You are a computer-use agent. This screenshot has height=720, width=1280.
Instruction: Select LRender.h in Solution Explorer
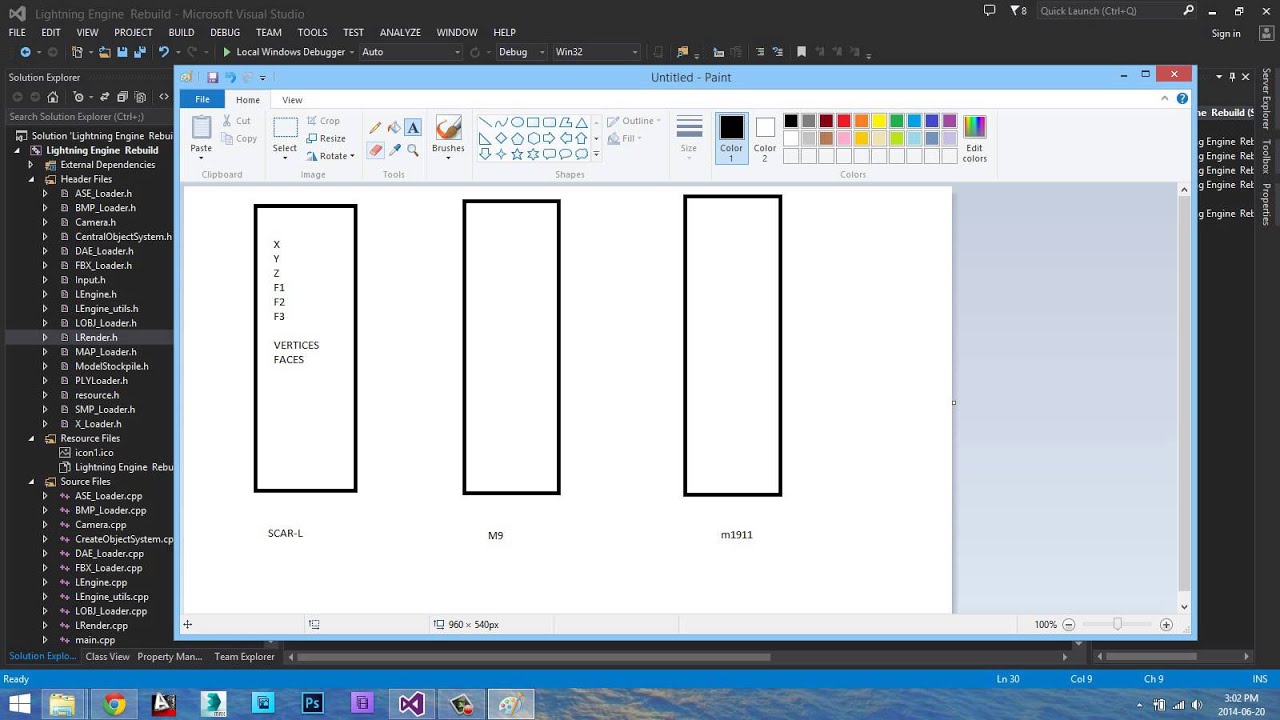[x=96, y=338]
